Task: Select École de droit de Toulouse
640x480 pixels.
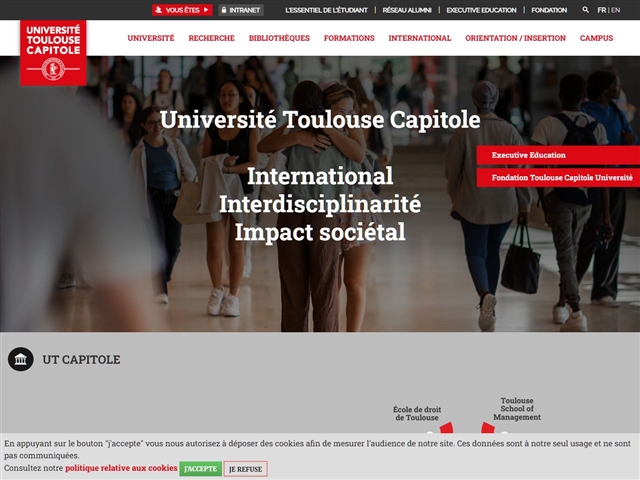Action: point(417,413)
